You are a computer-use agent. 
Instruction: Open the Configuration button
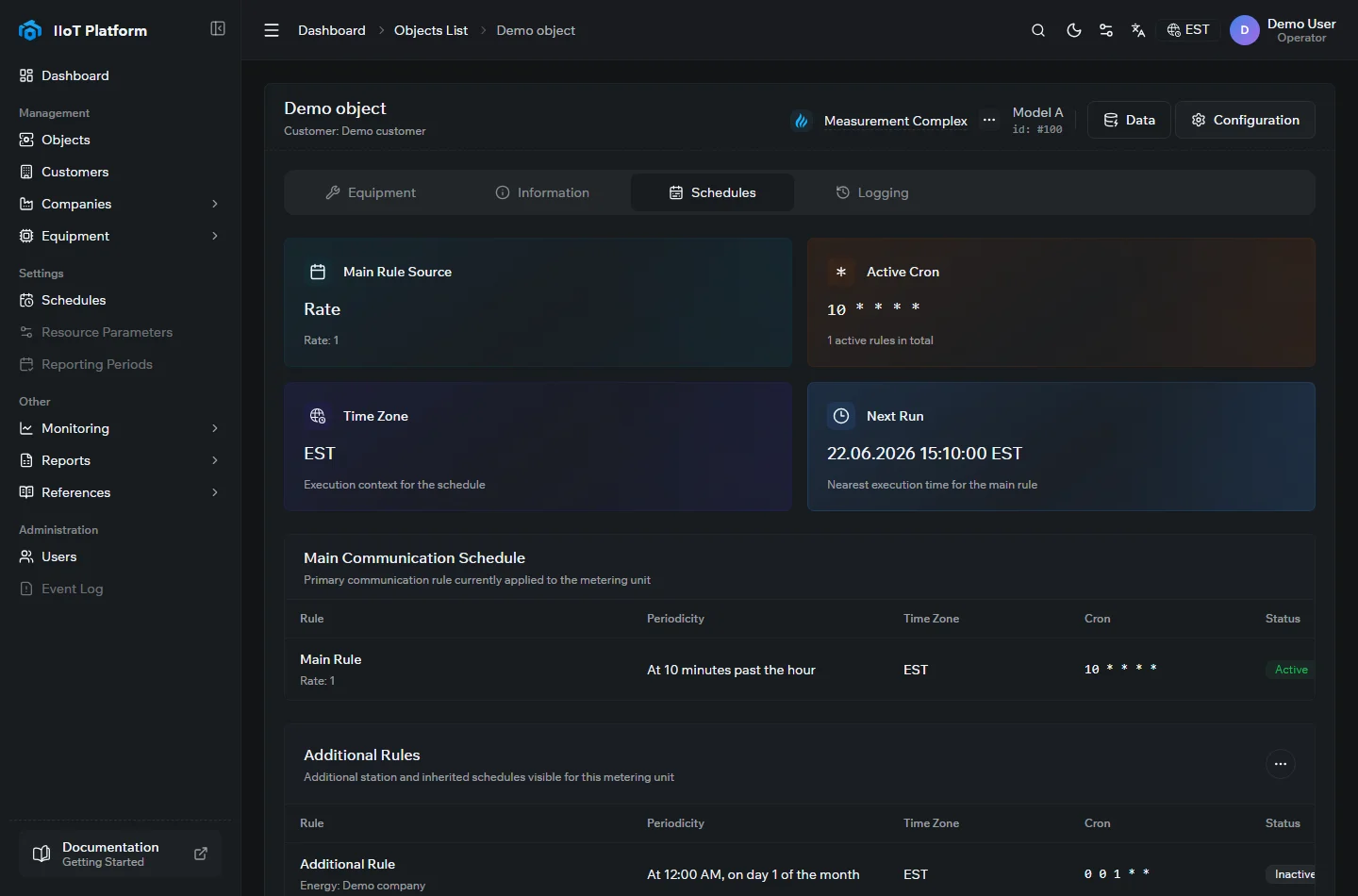click(x=1245, y=120)
